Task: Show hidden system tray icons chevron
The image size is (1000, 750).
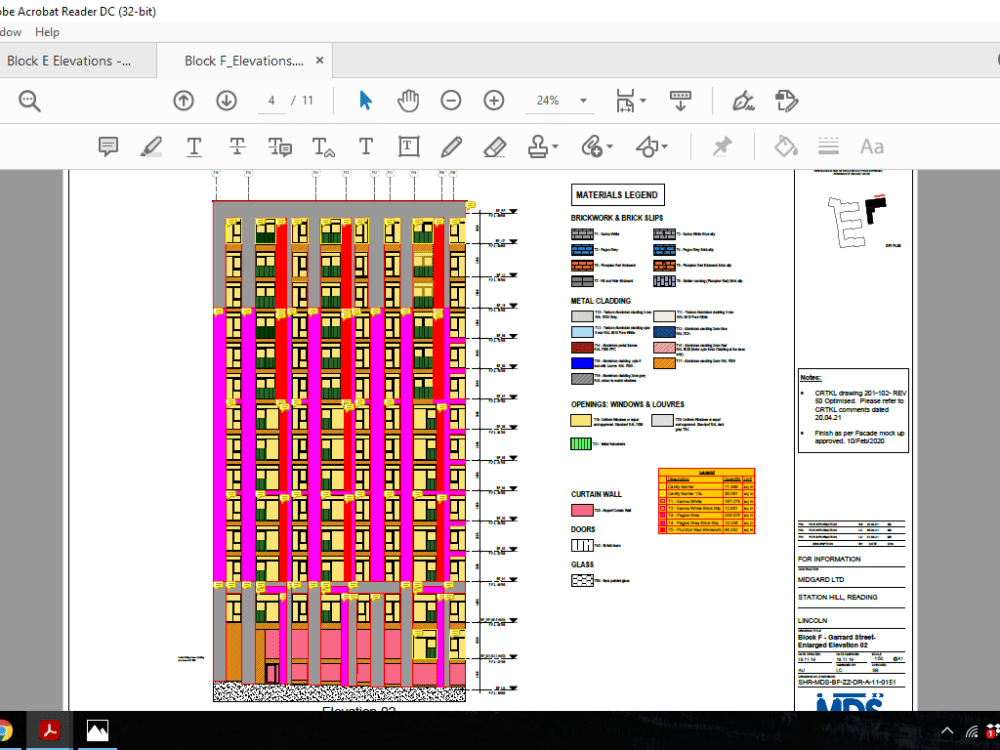Action: (946, 731)
